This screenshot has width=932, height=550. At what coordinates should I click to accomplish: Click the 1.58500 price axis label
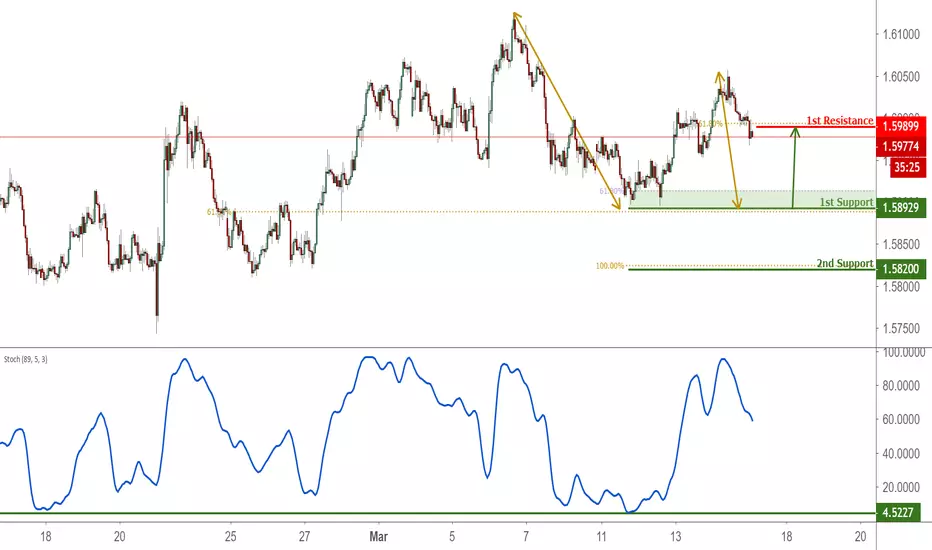tap(901, 244)
